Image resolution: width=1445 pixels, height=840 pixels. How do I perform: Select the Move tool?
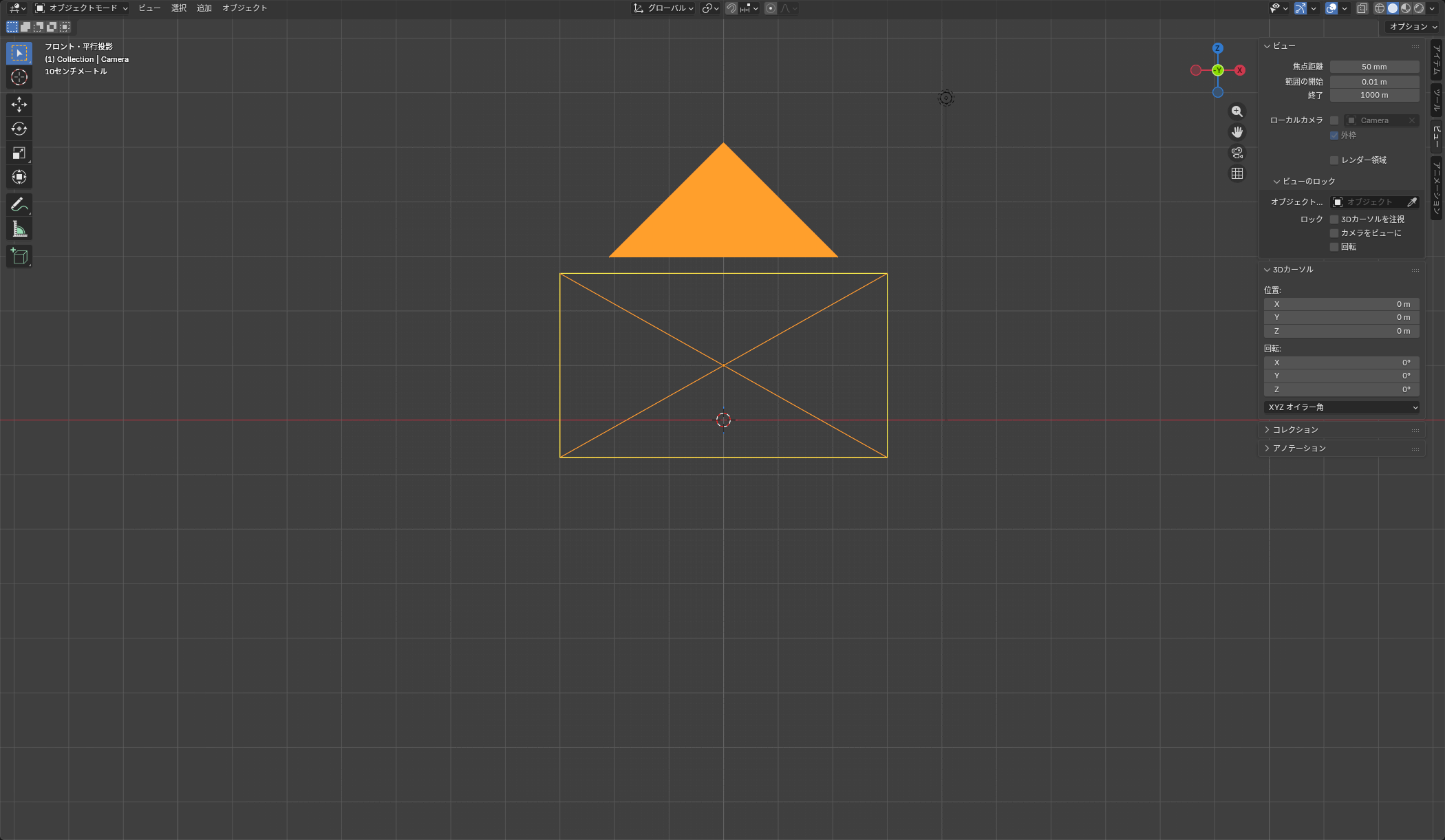pyautogui.click(x=19, y=105)
